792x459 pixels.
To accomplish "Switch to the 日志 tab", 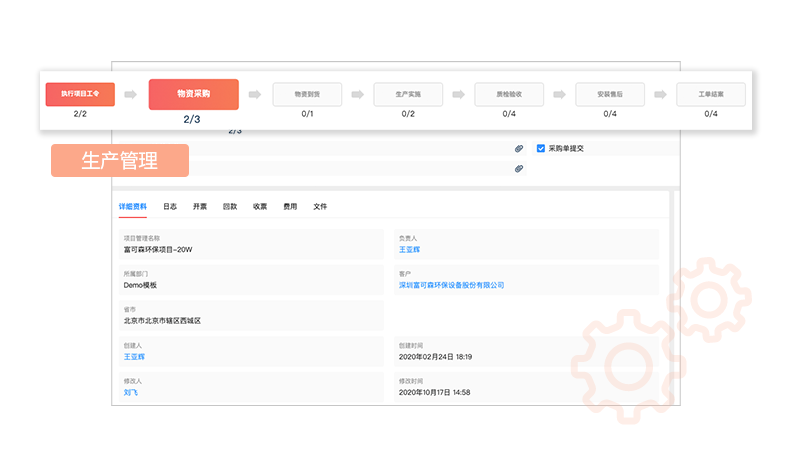I will pyautogui.click(x=170, y=207).
